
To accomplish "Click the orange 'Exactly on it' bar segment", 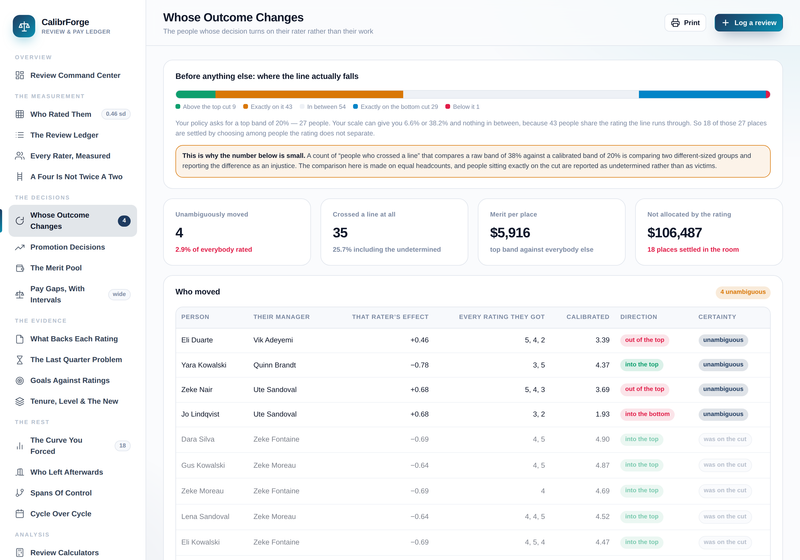I will (x=309, y=94).
